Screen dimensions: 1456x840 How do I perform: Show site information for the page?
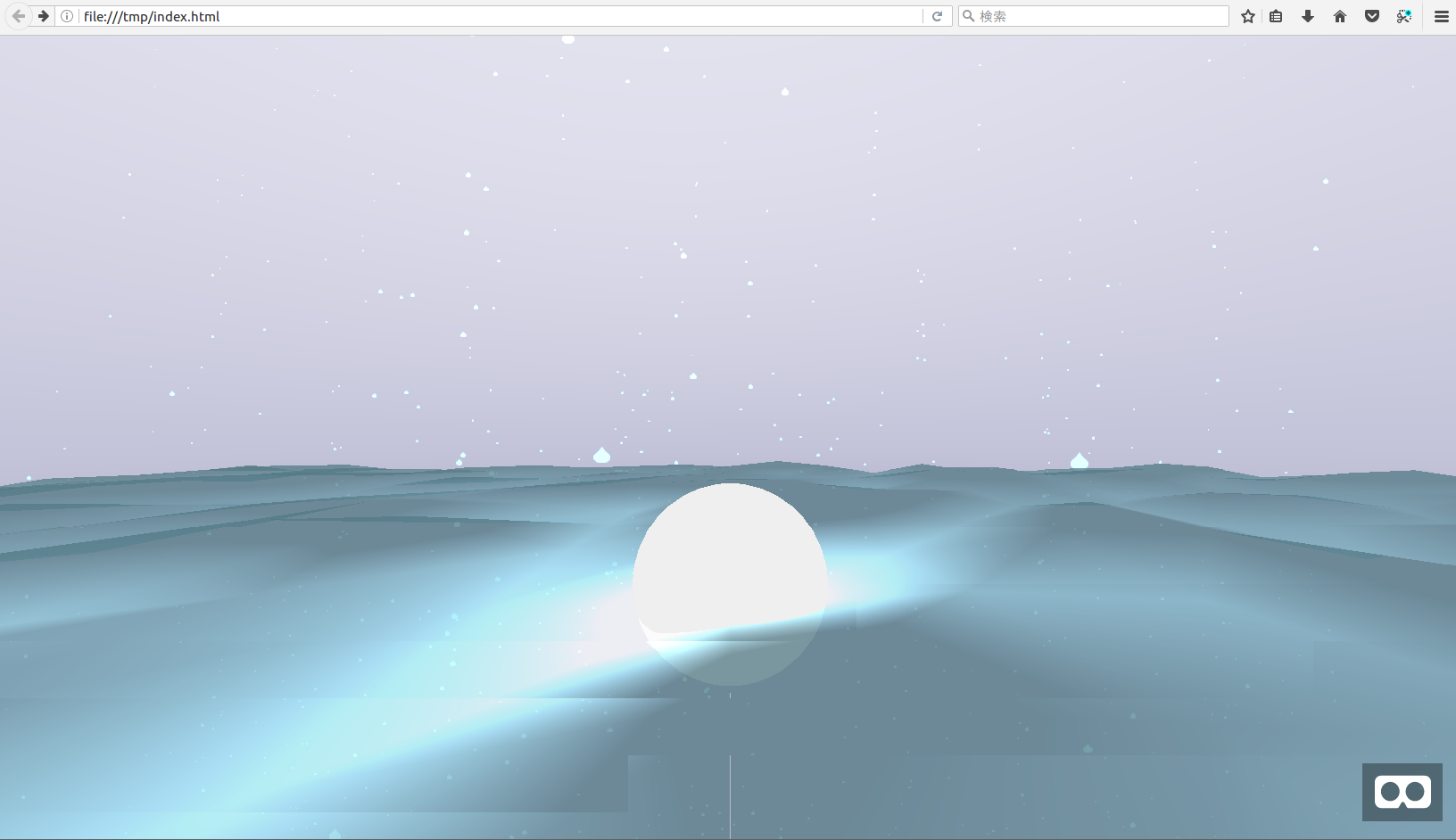click(x=67, y=16)
